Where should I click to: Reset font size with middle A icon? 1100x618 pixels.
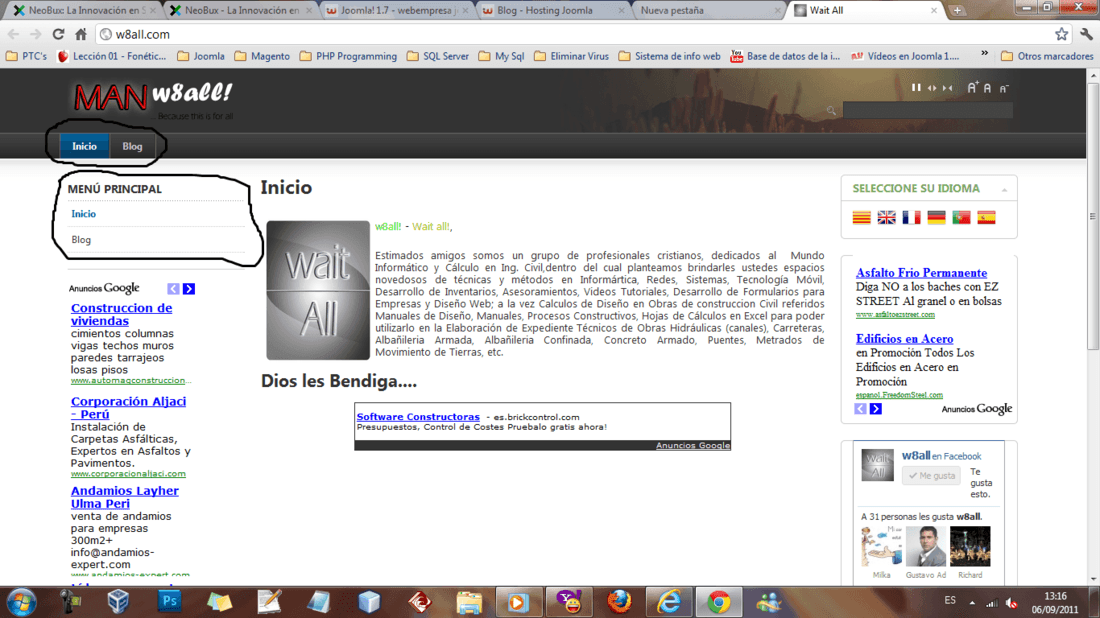[x=987, y=88]
